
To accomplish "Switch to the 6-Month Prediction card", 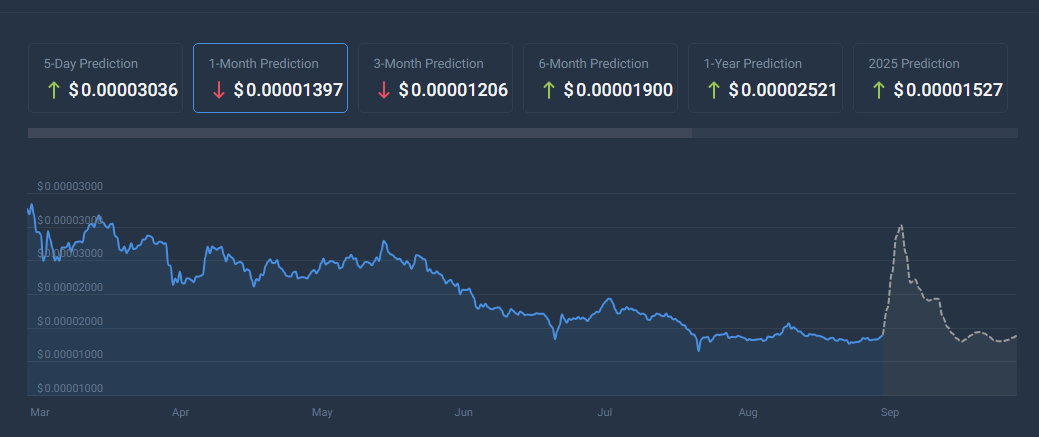I will [600, 78].
